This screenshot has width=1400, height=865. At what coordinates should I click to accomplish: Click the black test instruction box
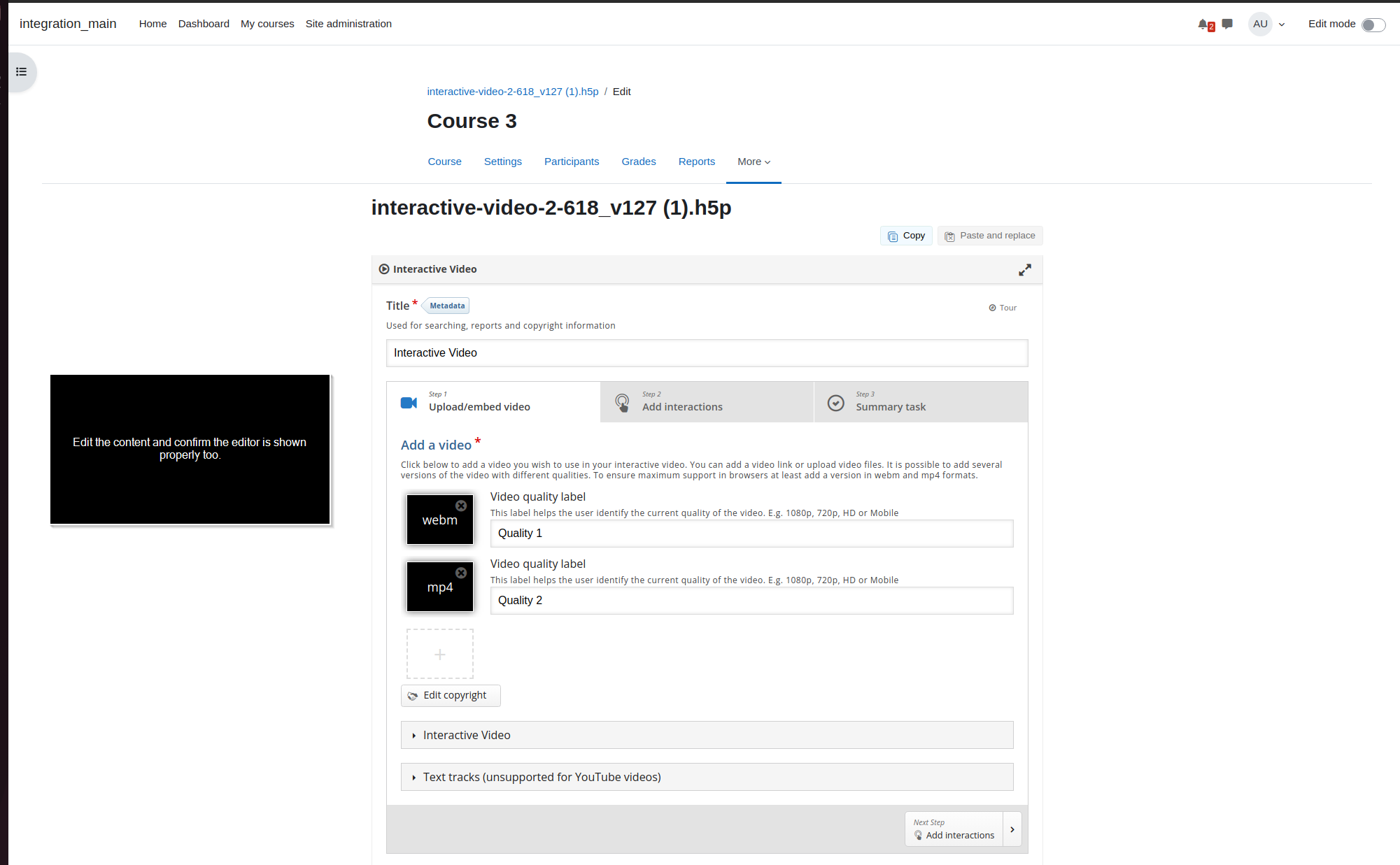[190, 449]
